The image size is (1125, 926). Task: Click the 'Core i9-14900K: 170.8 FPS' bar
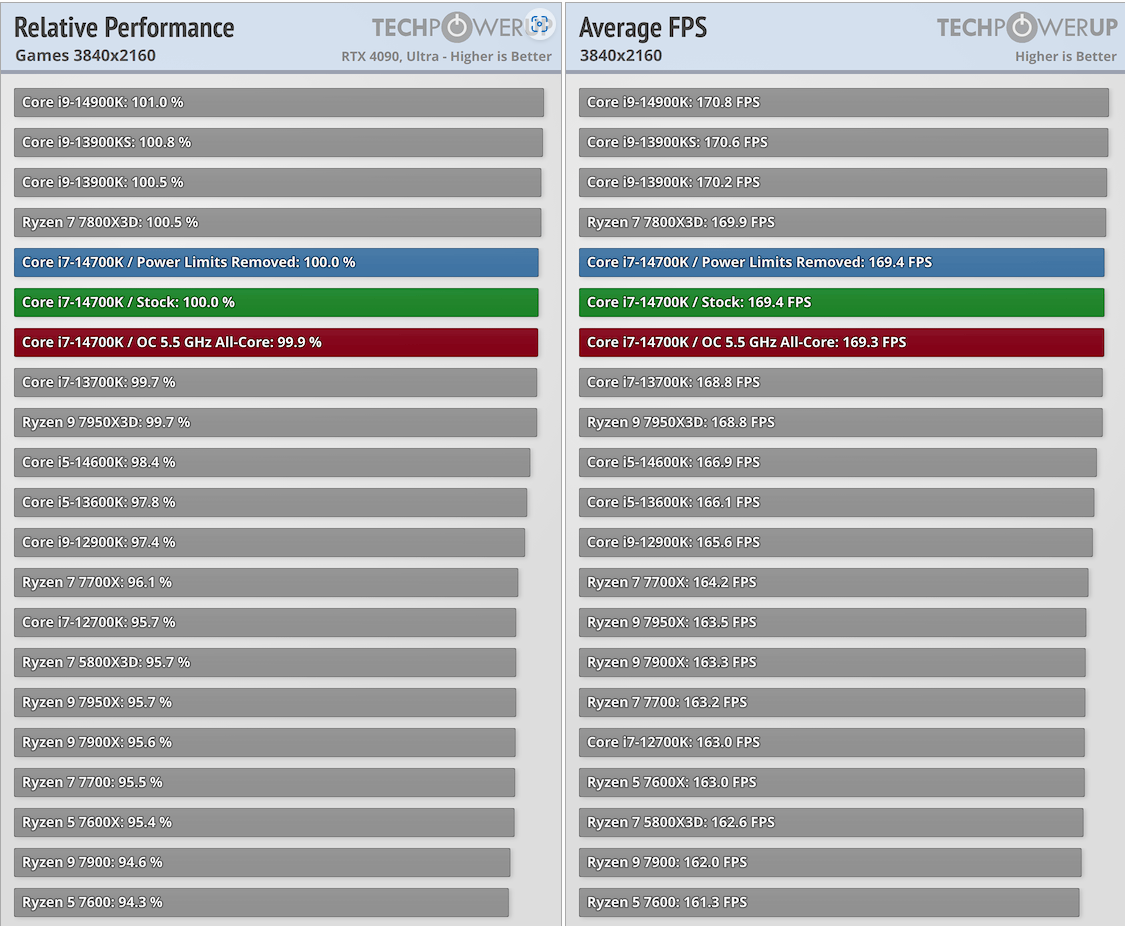[844, 103]
